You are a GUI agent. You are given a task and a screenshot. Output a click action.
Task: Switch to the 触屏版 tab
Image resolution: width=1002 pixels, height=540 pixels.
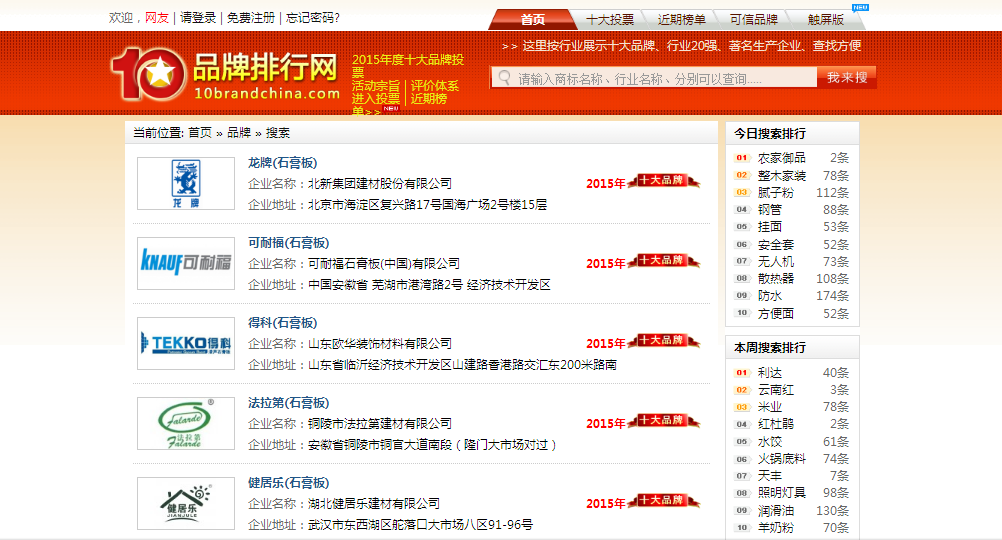pyautogui.click(x=825, y=20)
